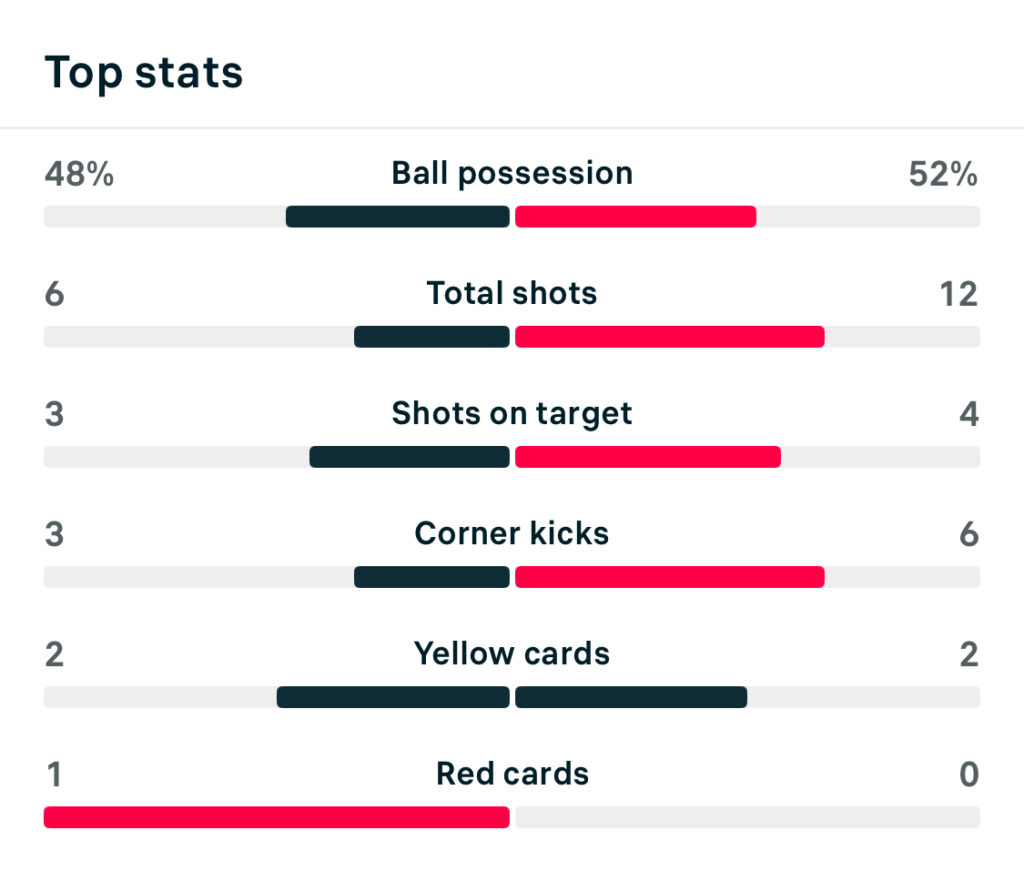Select the Shots on target label
Screen dimensions: 1024x871
512,413
